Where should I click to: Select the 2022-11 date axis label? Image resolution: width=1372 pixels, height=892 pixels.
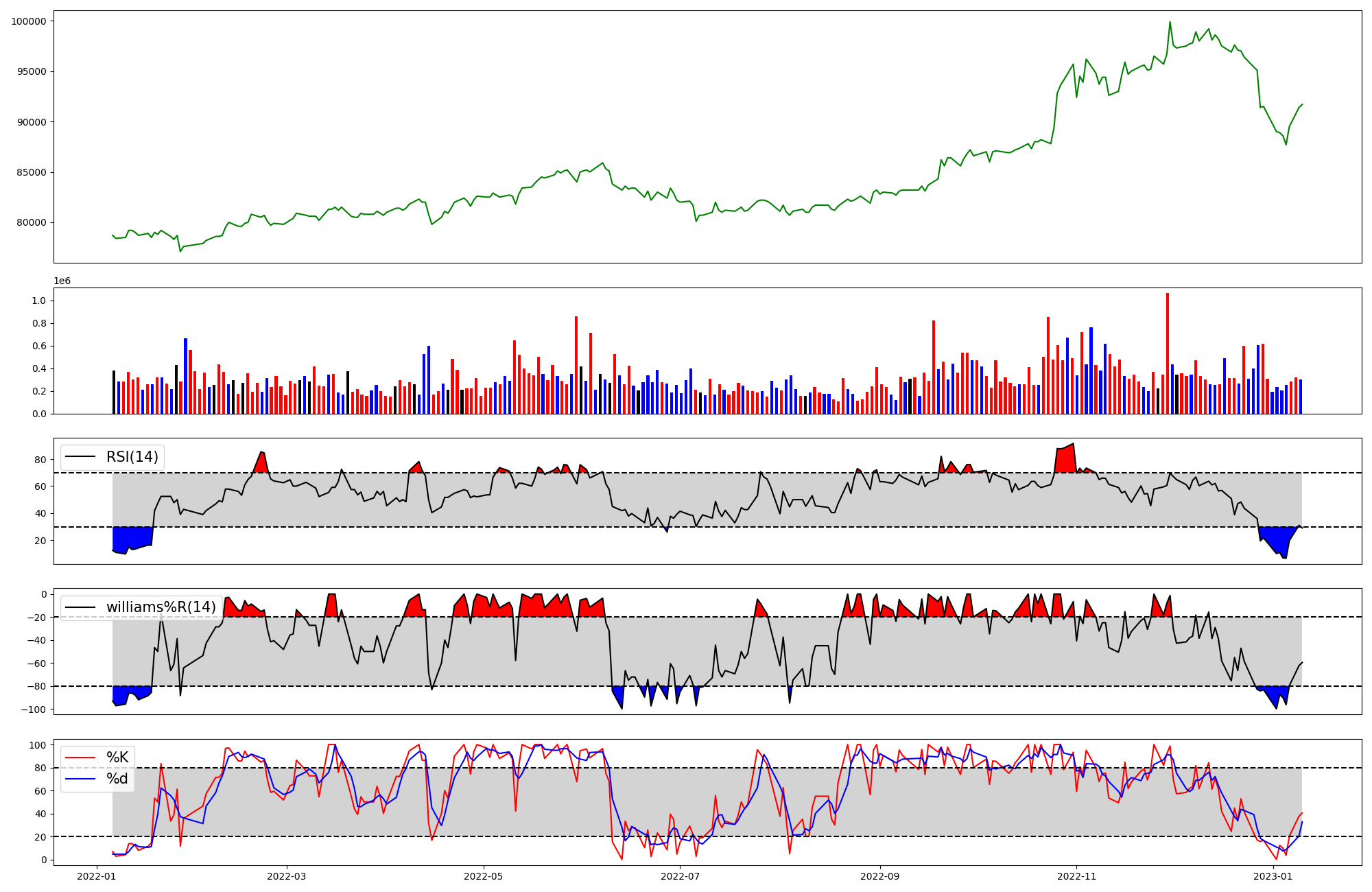(1076, 876)
